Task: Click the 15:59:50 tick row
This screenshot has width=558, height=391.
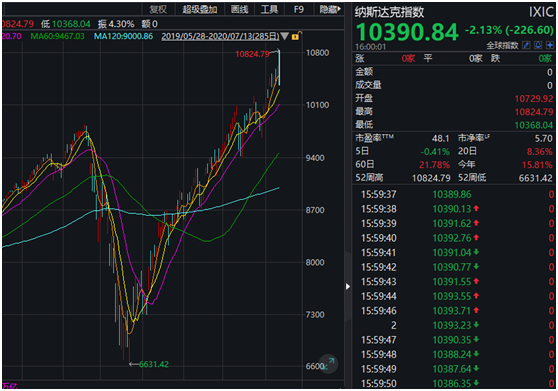Action: pos(454,383)
